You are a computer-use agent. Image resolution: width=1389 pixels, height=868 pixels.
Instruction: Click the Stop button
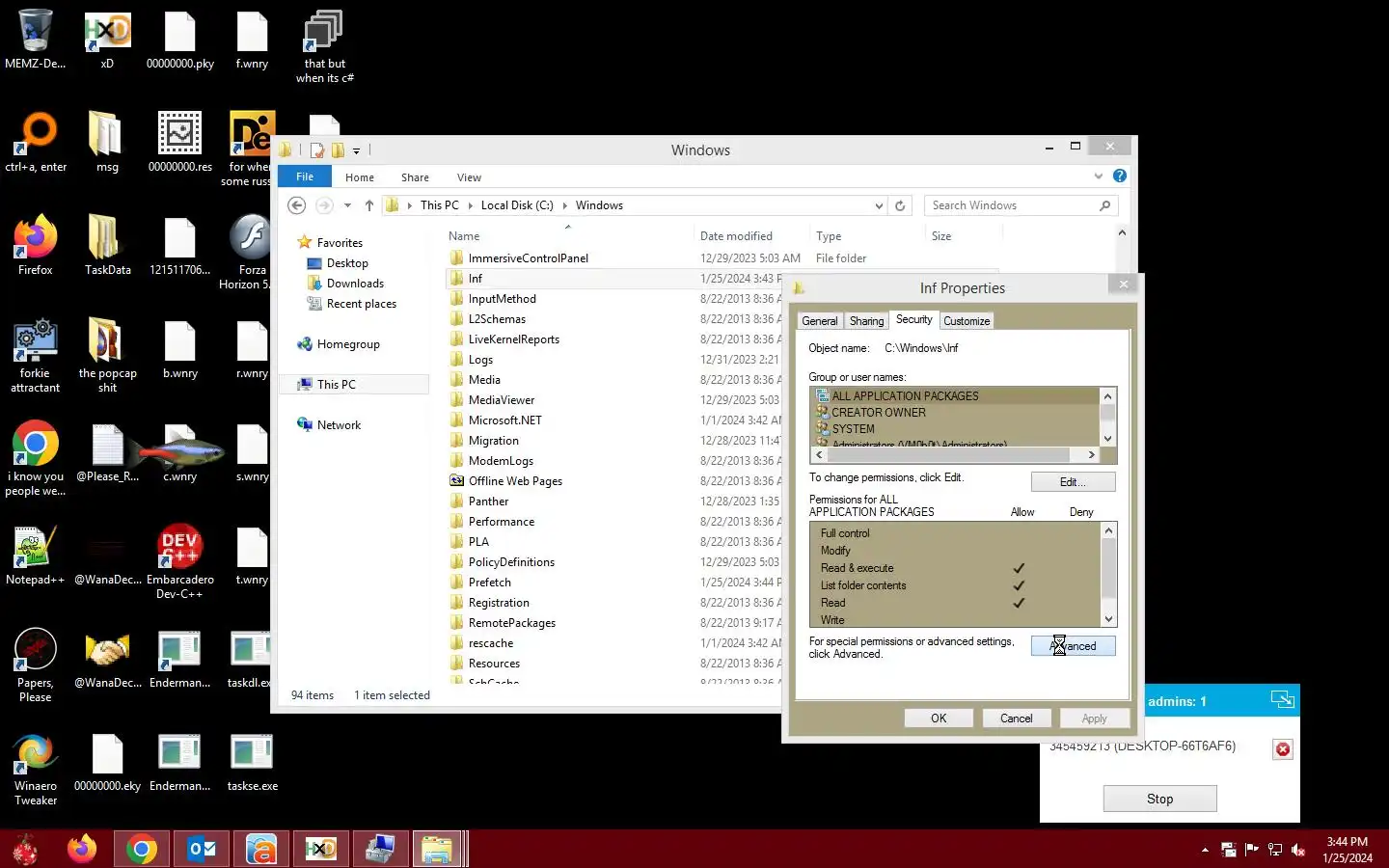pos(1159,799)
